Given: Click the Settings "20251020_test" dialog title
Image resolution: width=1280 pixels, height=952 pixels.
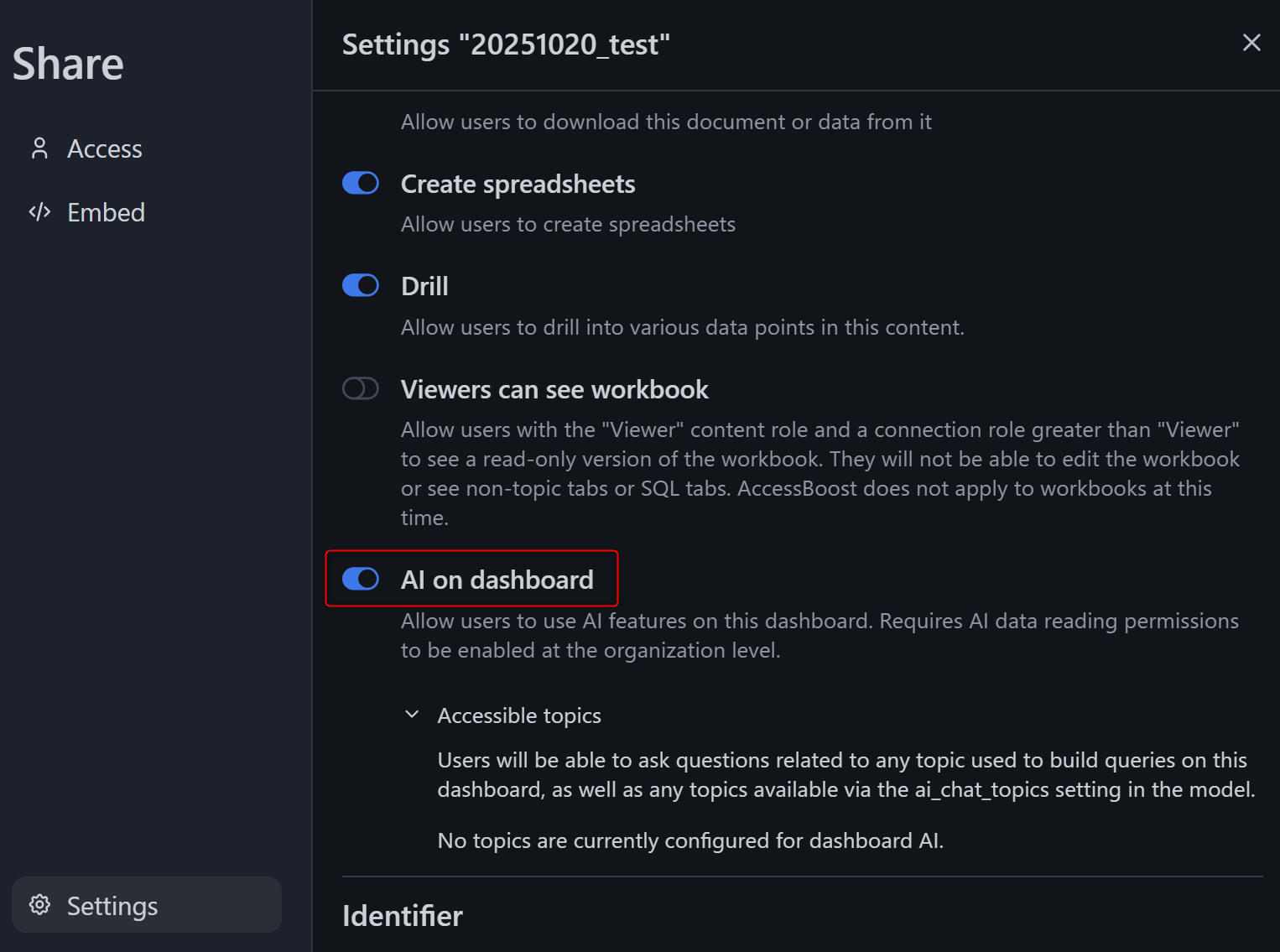Looking at the screenshot, I should (x=506, y=44).
